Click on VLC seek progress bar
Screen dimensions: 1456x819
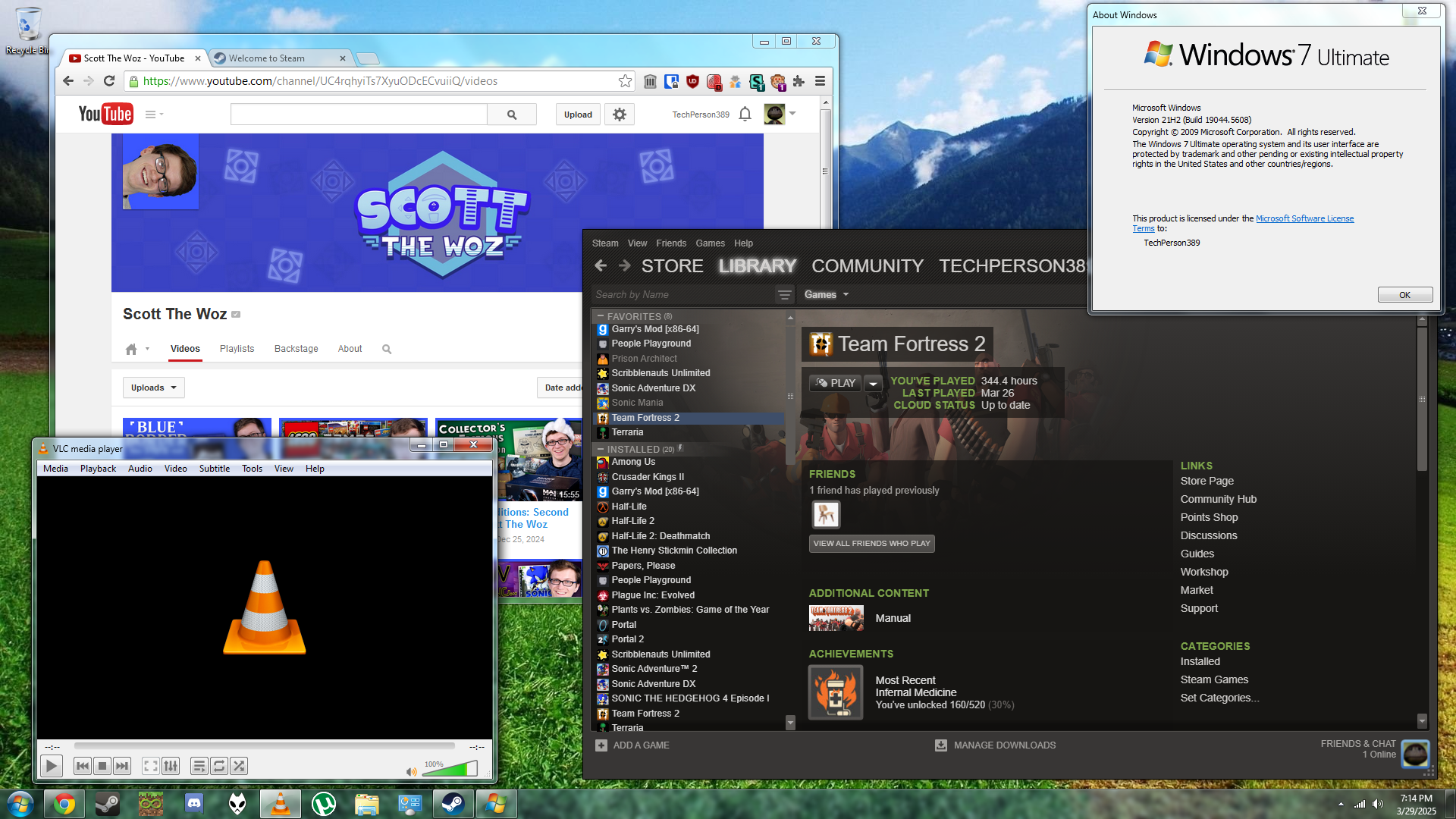tap(264, 746)
